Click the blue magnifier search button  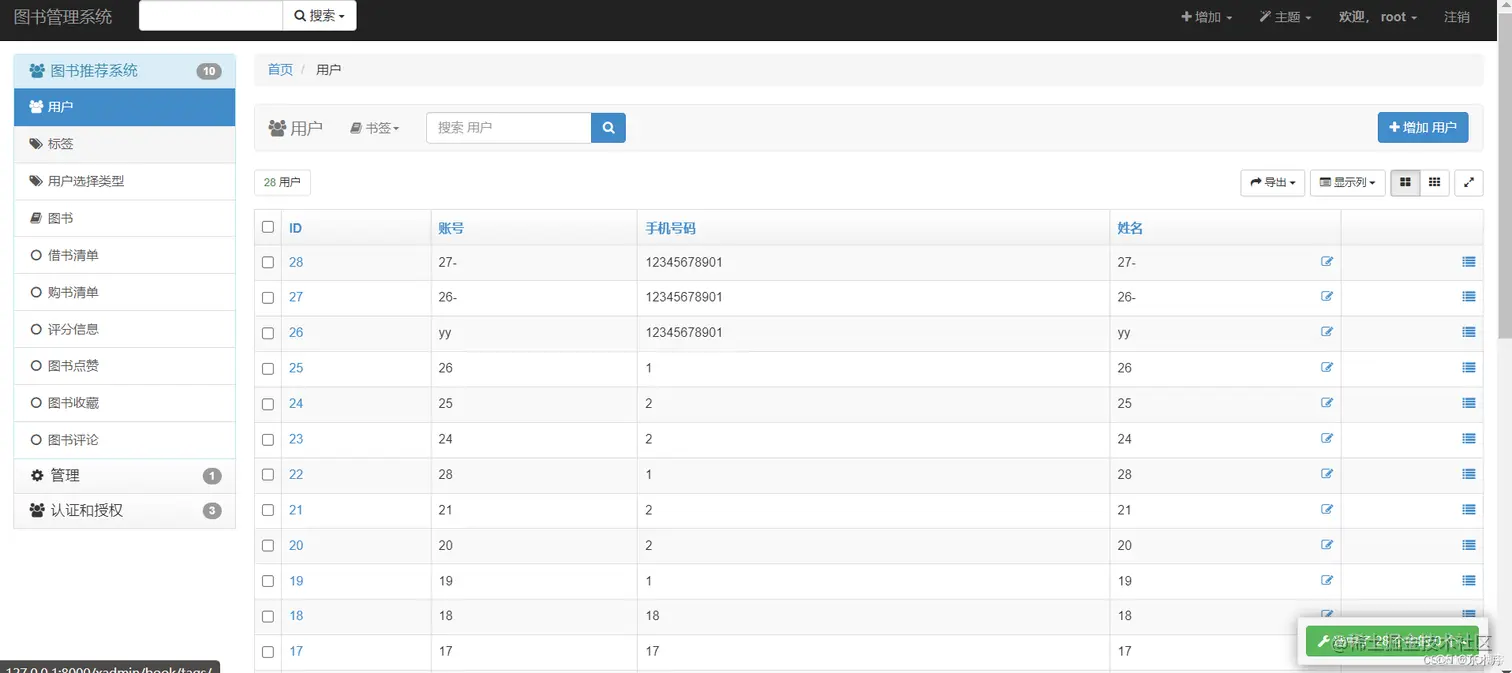click(608, 128)
